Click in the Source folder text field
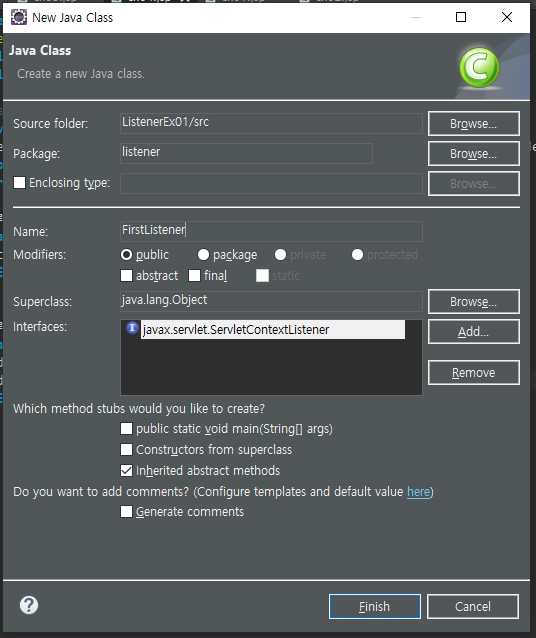Viewport: 536px width, 638px height. coord(271,123)
